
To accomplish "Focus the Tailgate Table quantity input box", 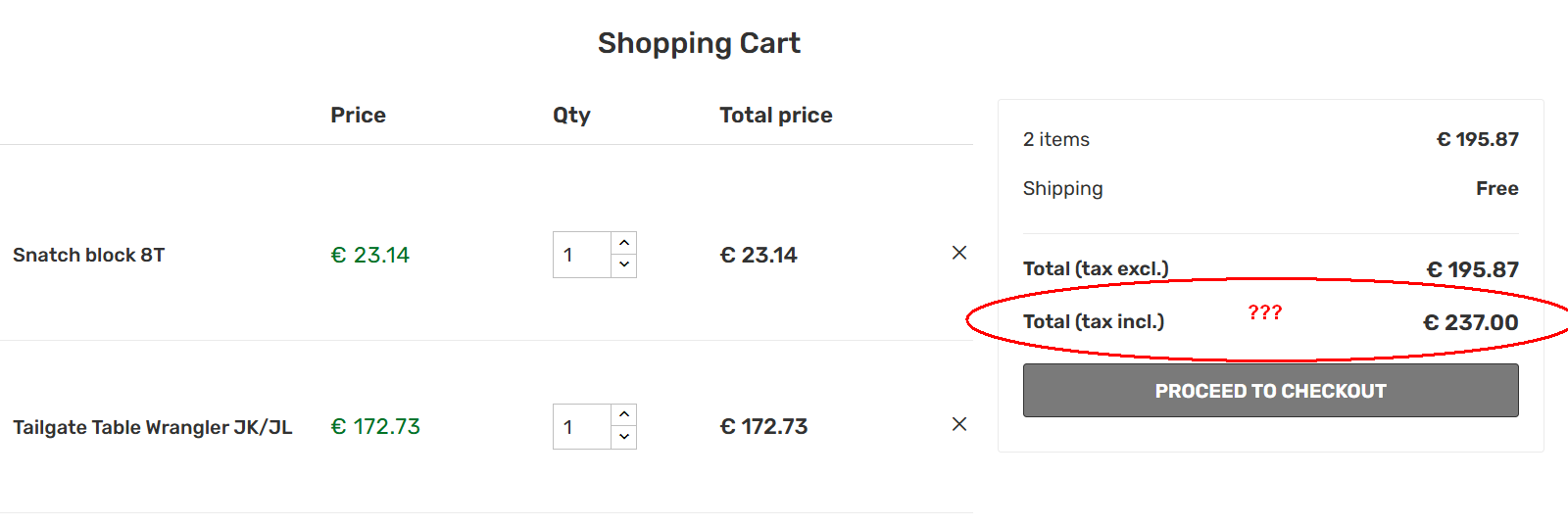I will [x=581, y=427].
